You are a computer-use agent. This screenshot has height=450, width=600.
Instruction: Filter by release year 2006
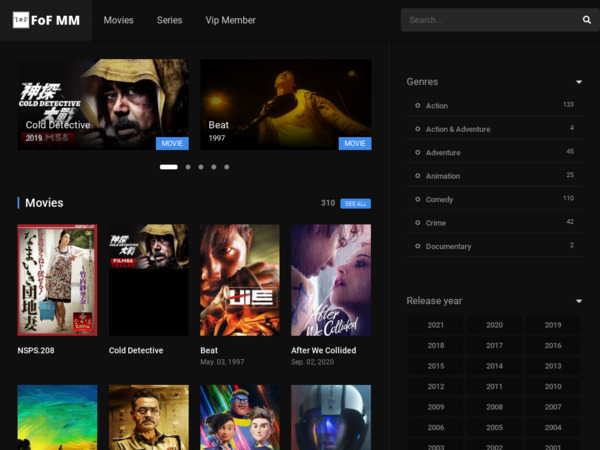click(x=435, y=428)
